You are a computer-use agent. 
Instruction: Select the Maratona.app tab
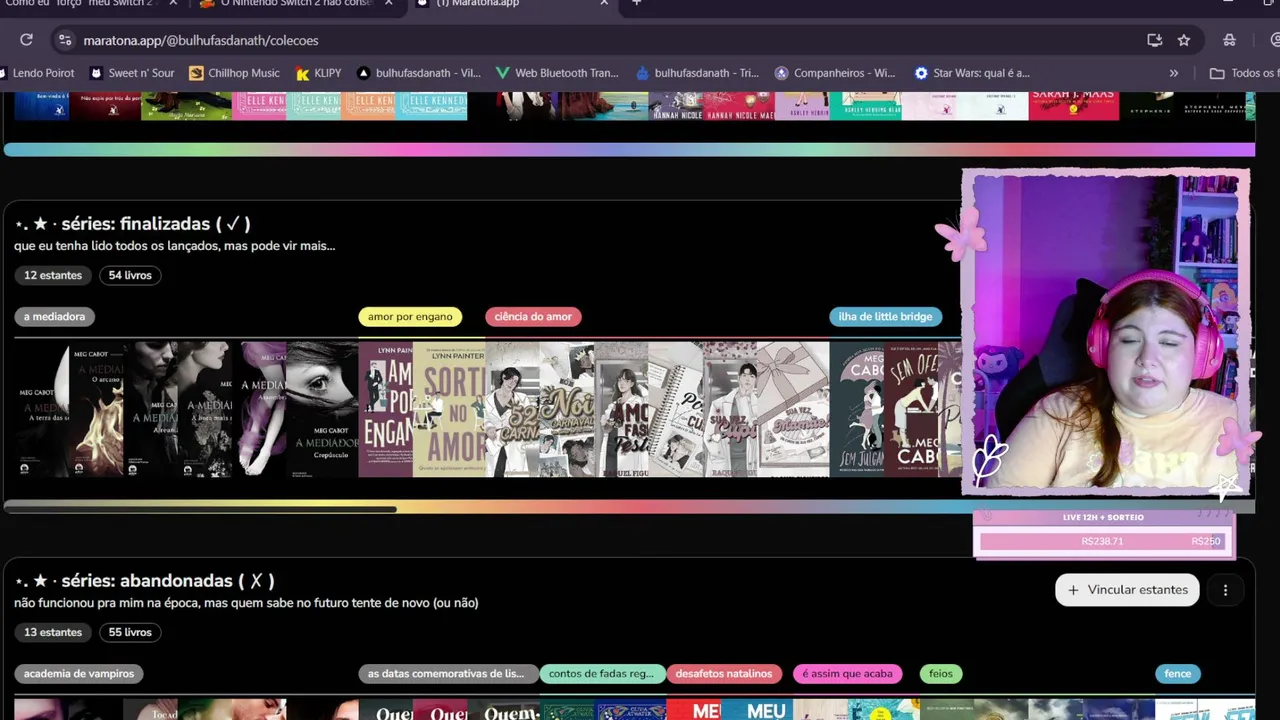510,4
